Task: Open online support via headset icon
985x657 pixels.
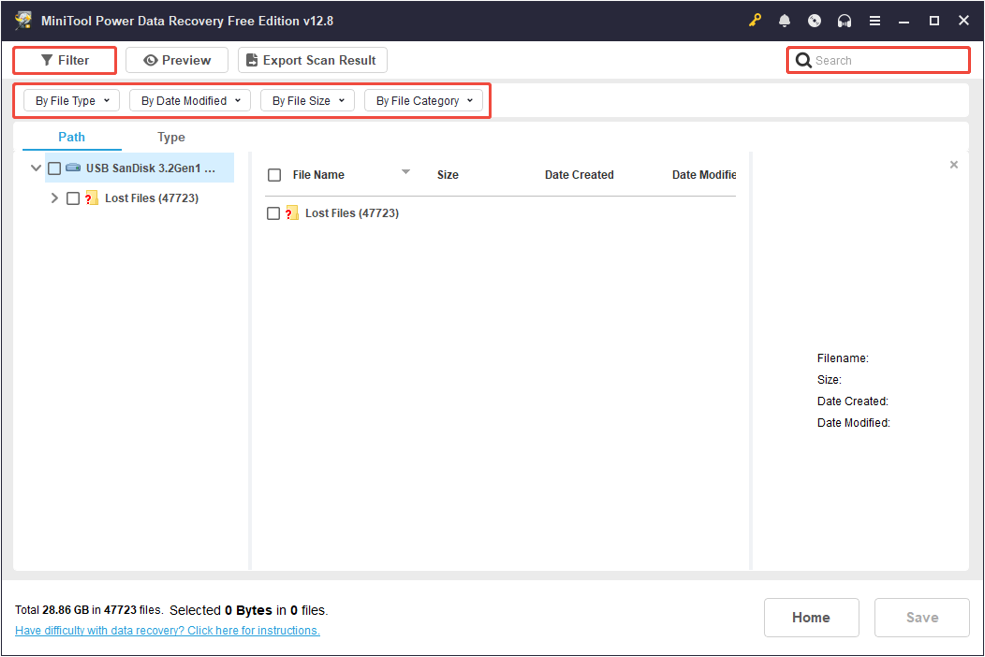Action: [844, 20]
